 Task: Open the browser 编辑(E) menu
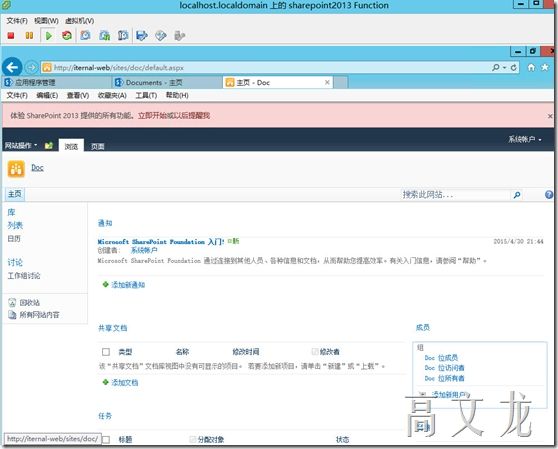pyautogui.click(x=47, y=95)
